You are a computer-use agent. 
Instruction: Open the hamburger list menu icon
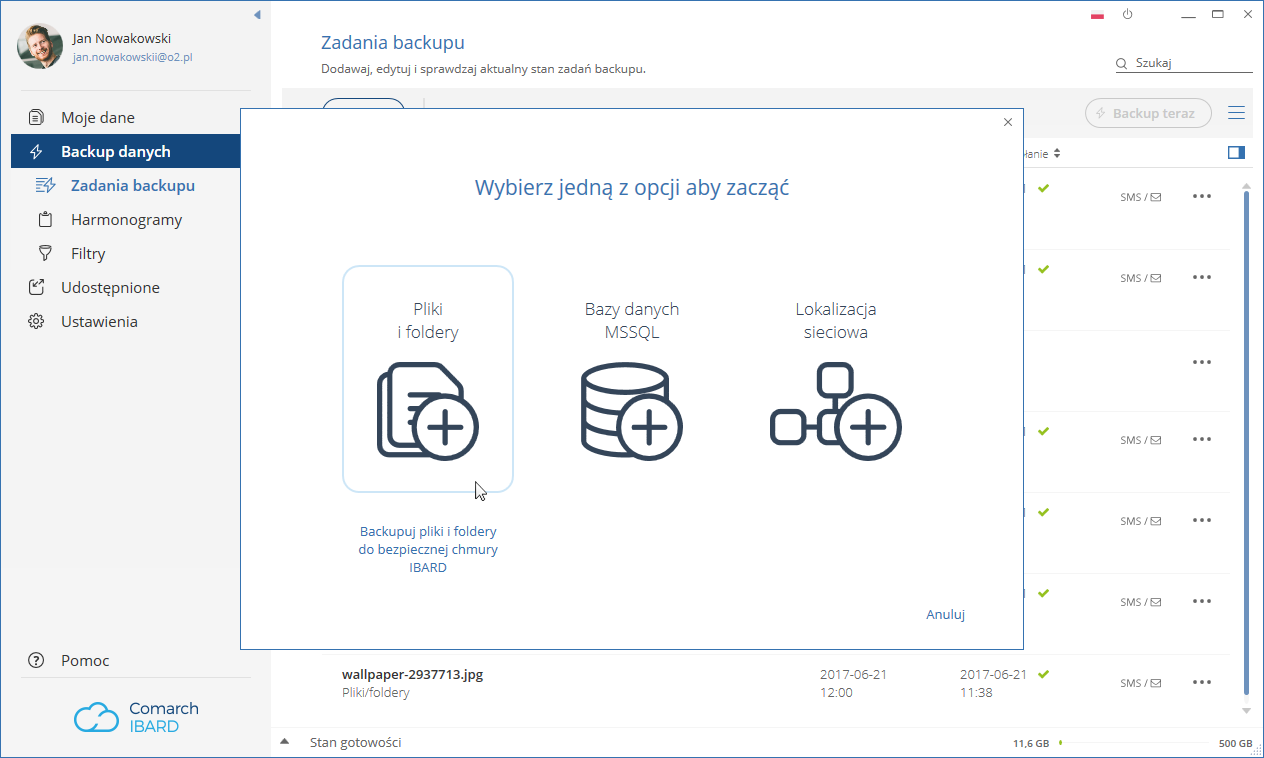[1236, 113]
